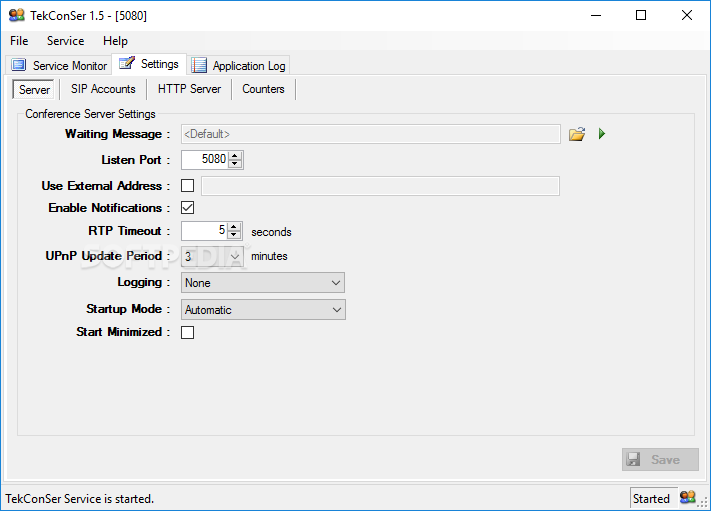Click the status bar users icon
The height and width of the screenshot is (511, 711).
coord(687,497)
